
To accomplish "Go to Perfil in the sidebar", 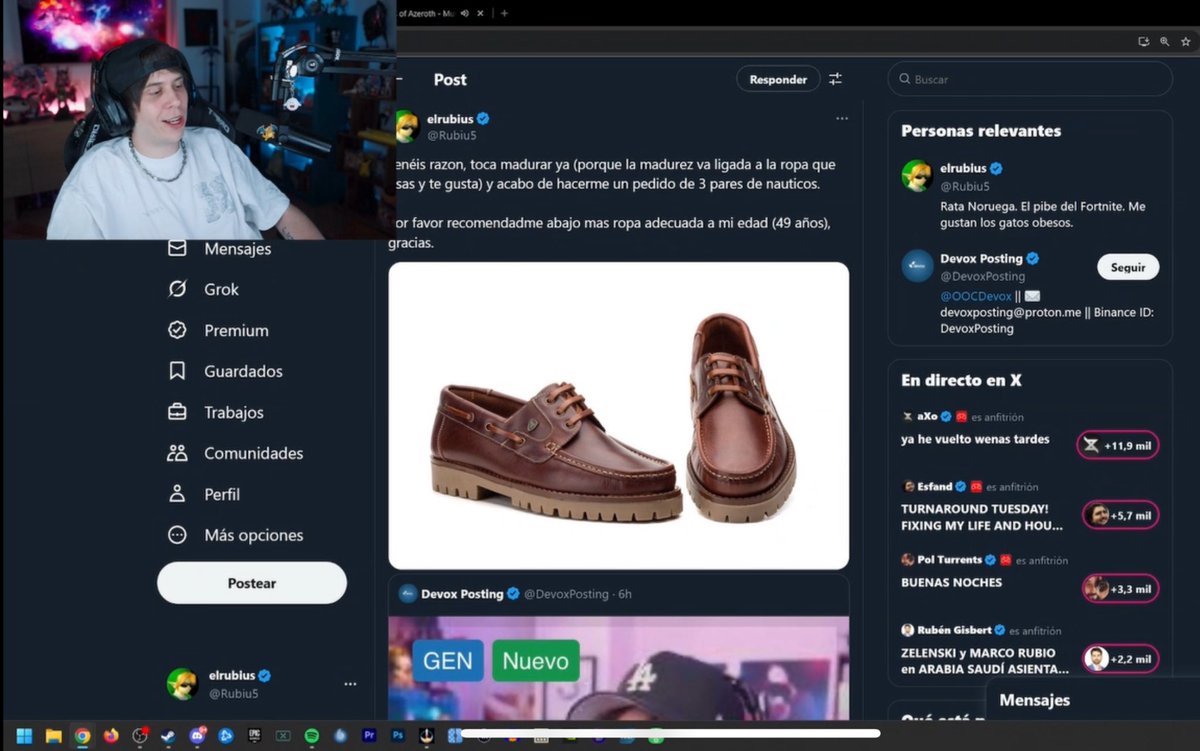I will point(204,494).
